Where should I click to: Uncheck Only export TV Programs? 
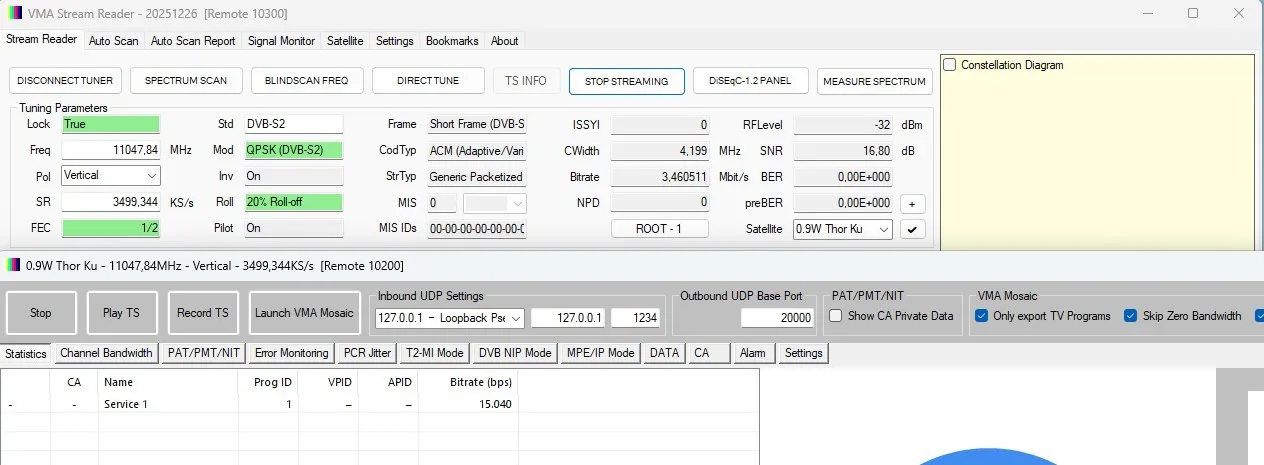979,316
